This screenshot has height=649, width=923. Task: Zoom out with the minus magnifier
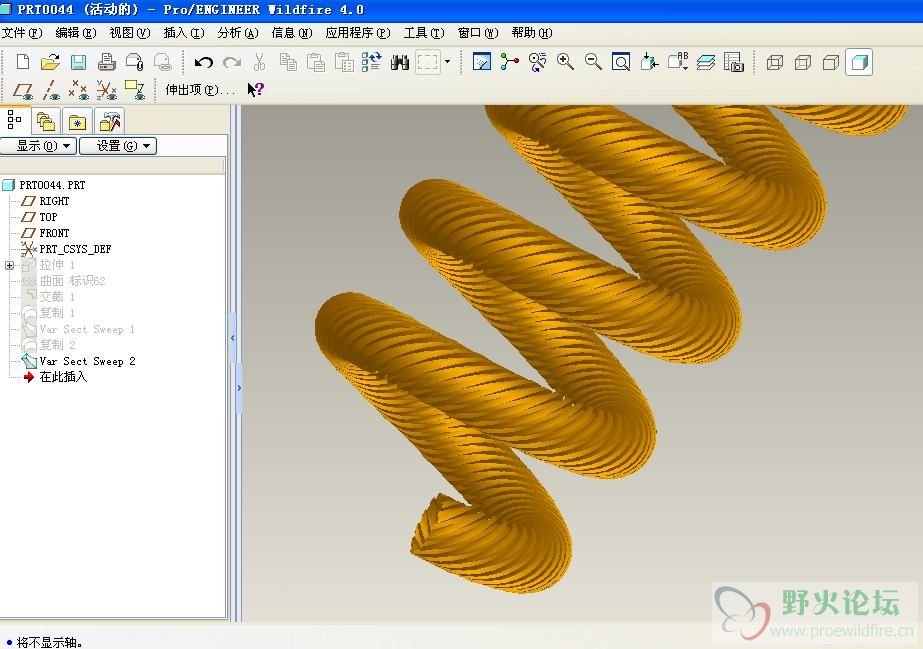click(x=593, y=62)
